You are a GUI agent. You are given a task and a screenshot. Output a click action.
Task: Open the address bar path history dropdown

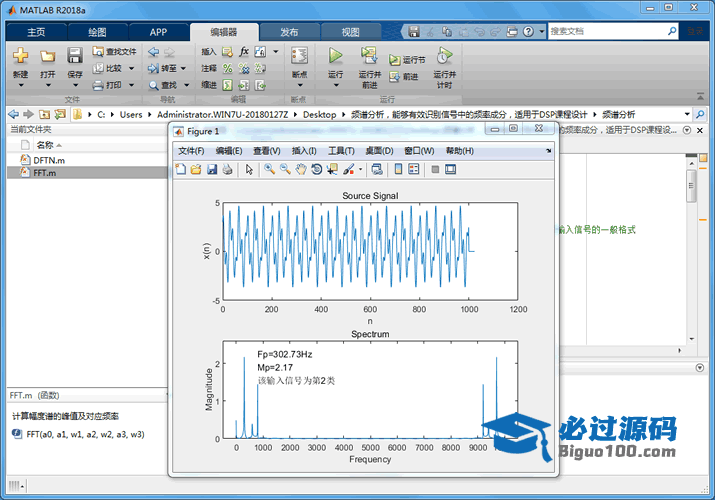[x=687, y=114]
